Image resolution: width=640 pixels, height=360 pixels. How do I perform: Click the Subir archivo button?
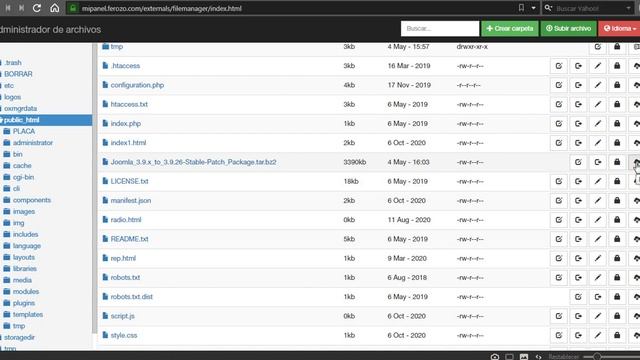point(569,29)
